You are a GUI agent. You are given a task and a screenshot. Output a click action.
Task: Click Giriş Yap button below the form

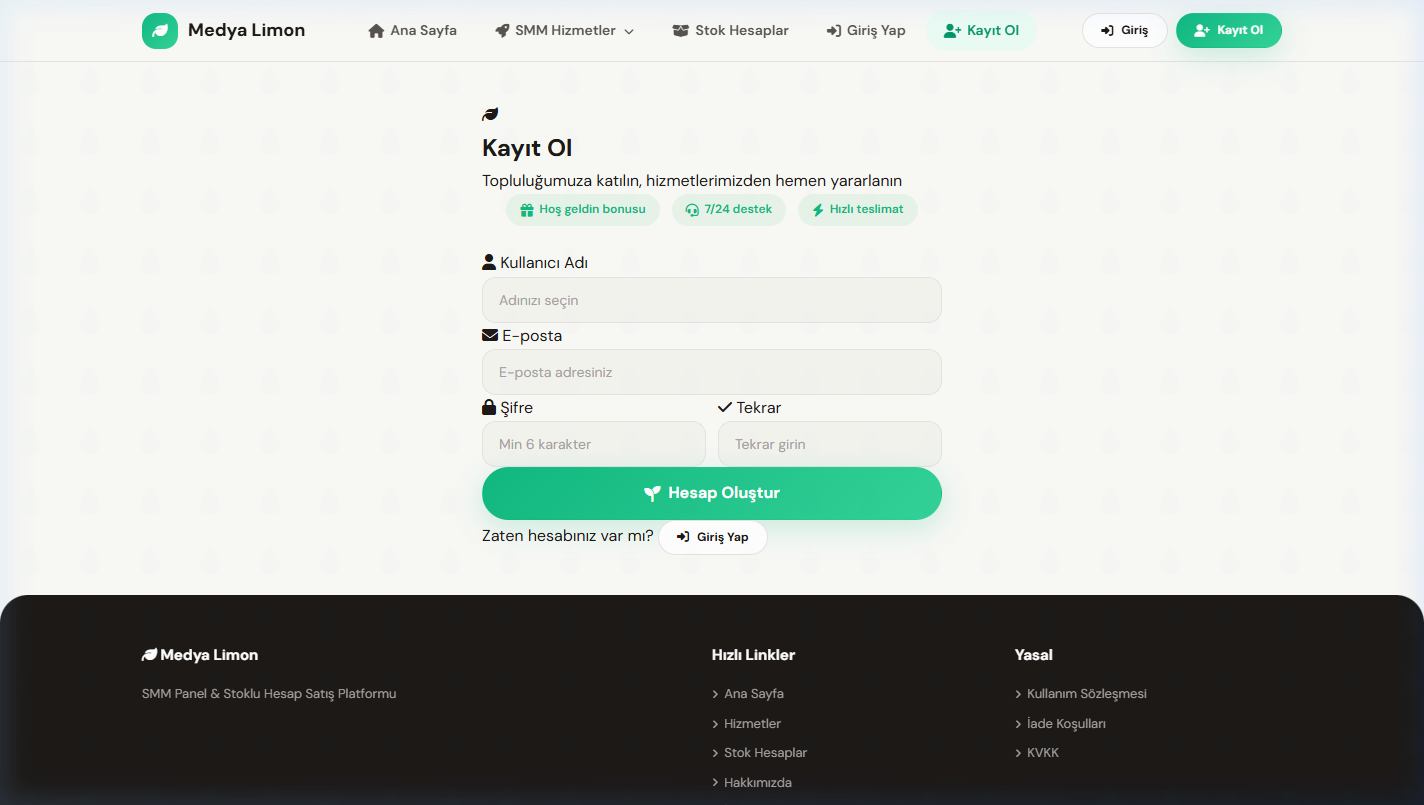(712, 537)
